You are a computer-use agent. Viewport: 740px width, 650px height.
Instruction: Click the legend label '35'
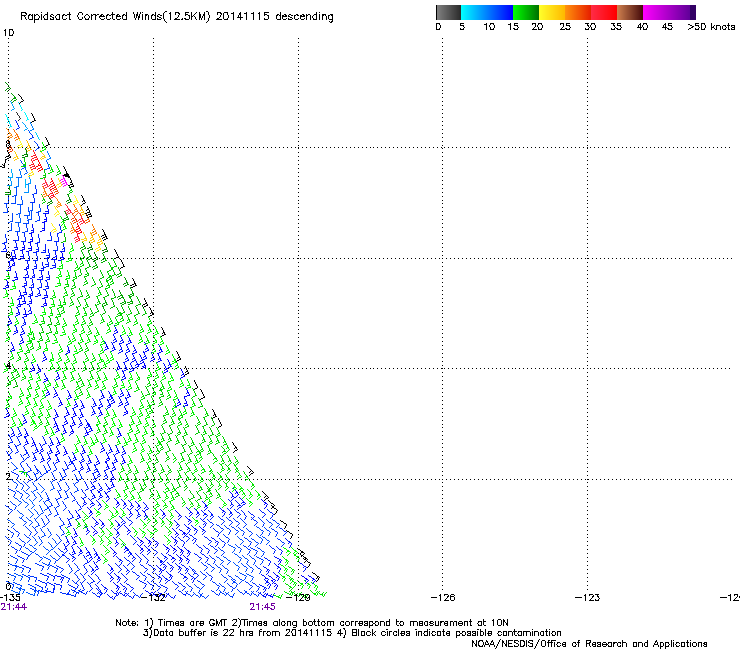click(616, 27)
